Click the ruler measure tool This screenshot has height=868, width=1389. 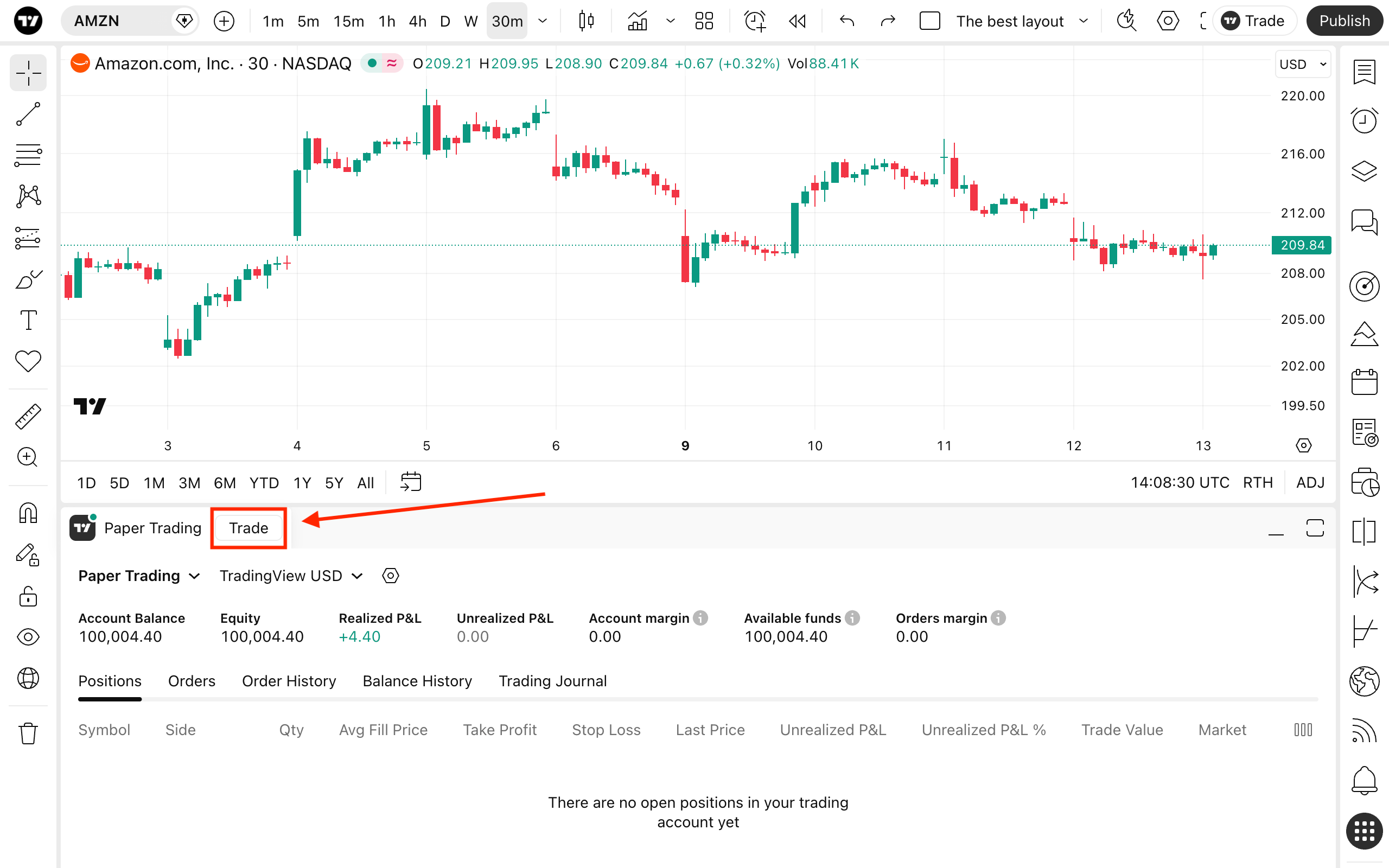(x=28, y=416)
